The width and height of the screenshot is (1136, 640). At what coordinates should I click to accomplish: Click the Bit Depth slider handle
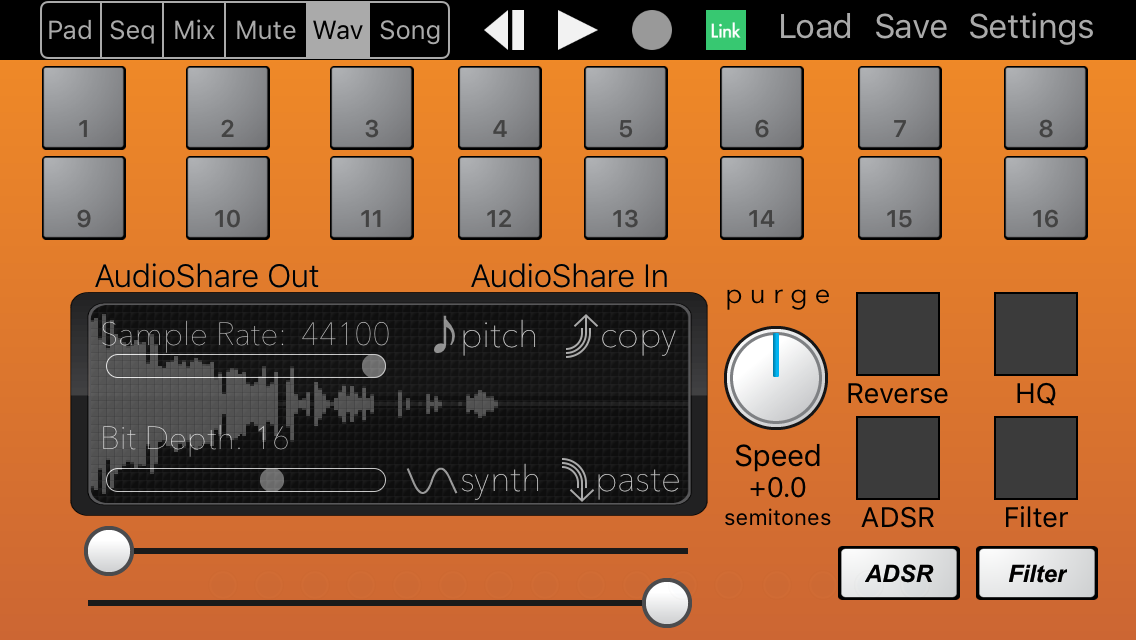[x=272, y=480]
